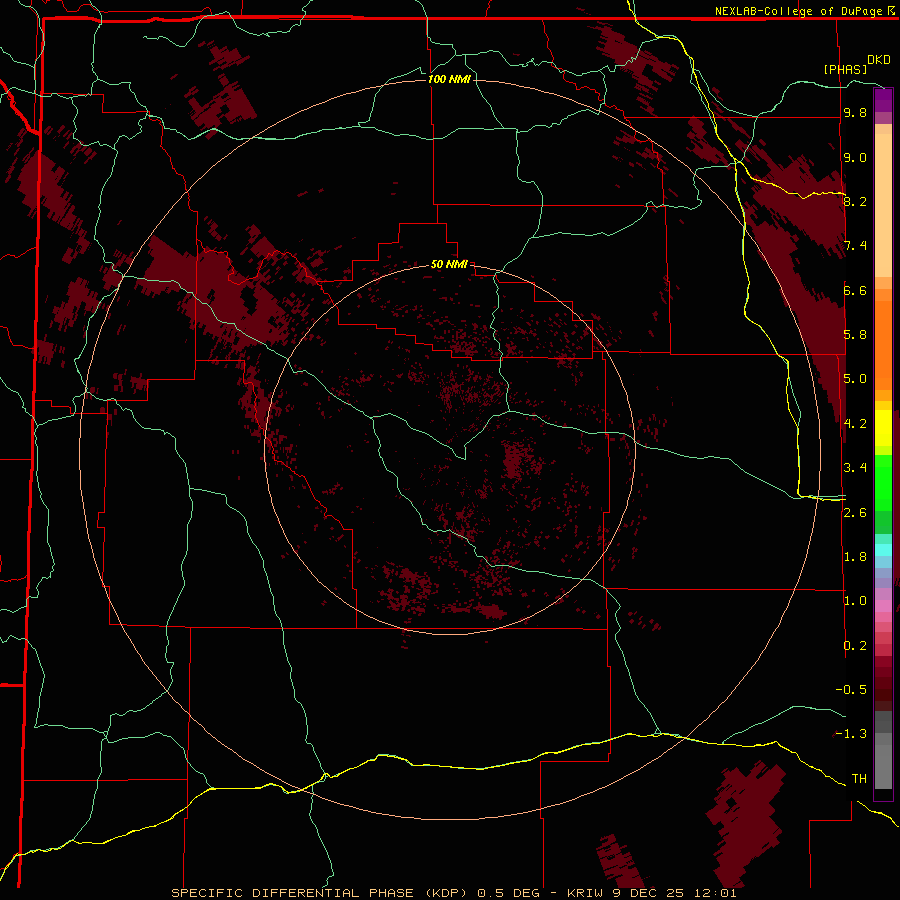Image resolution: width=900 pixels, height=900 pixels.
Task: Click the 1.8 scale value
Action: (855, 557)
